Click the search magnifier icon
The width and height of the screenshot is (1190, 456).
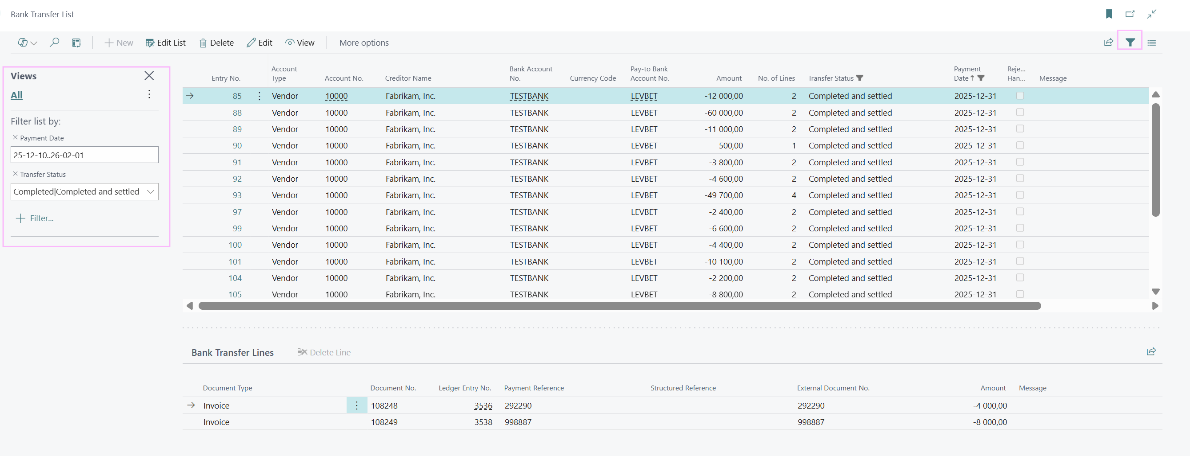[x=55, y=42]
